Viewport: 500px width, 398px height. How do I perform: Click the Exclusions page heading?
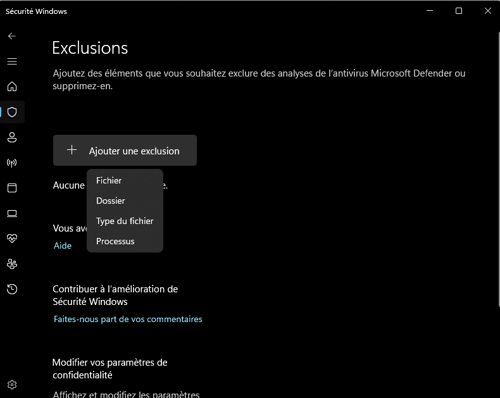point(90,48)
